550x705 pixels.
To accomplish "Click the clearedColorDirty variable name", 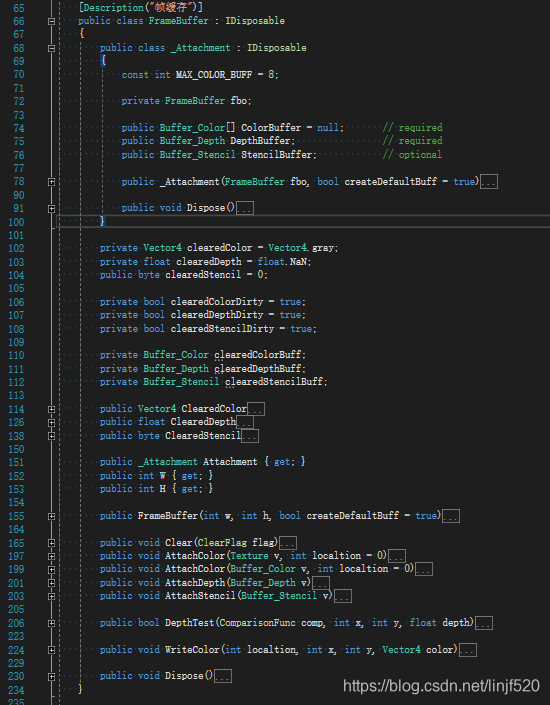I will point(217,302).
